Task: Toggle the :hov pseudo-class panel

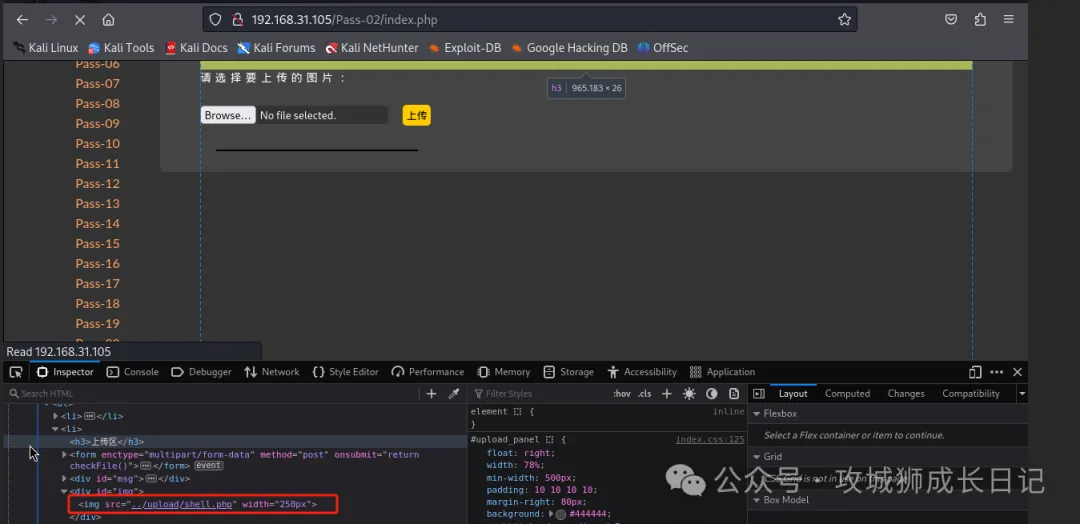Action: [x=622, y=394]
